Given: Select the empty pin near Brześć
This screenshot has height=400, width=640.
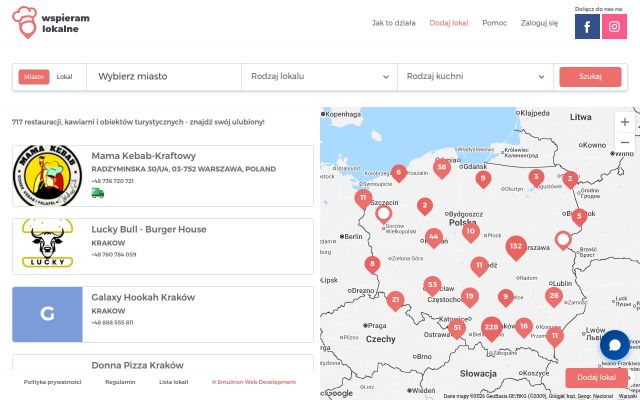Looking at the screenshot, I should tap(563, 240).
